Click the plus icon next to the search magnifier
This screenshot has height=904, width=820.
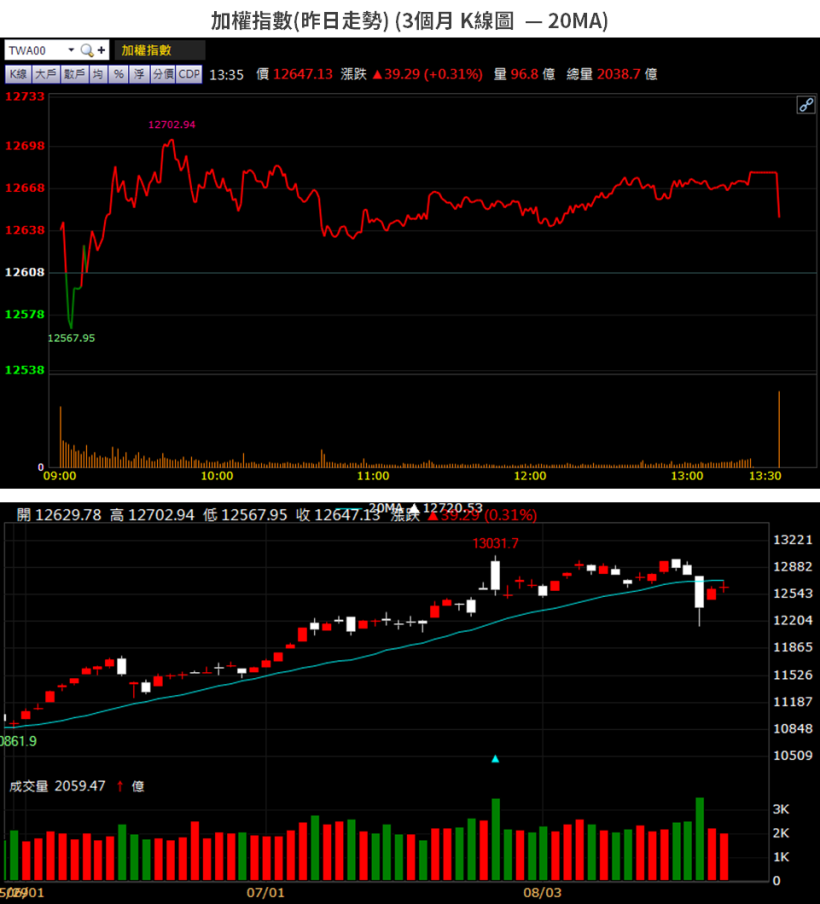pyautogui.click(x=101, y=51)
